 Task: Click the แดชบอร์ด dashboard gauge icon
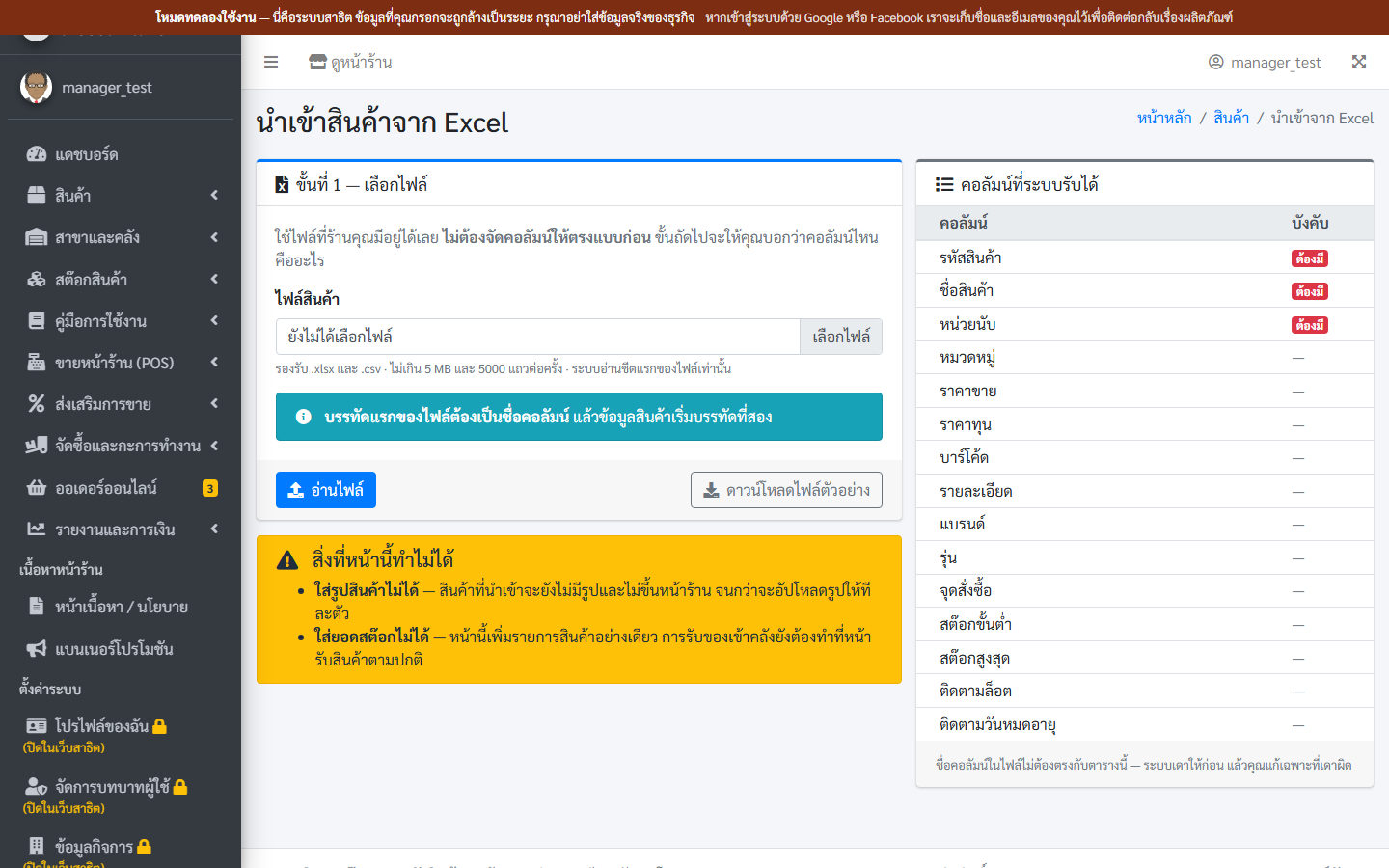pyautogui.click(x=37, y=154)
